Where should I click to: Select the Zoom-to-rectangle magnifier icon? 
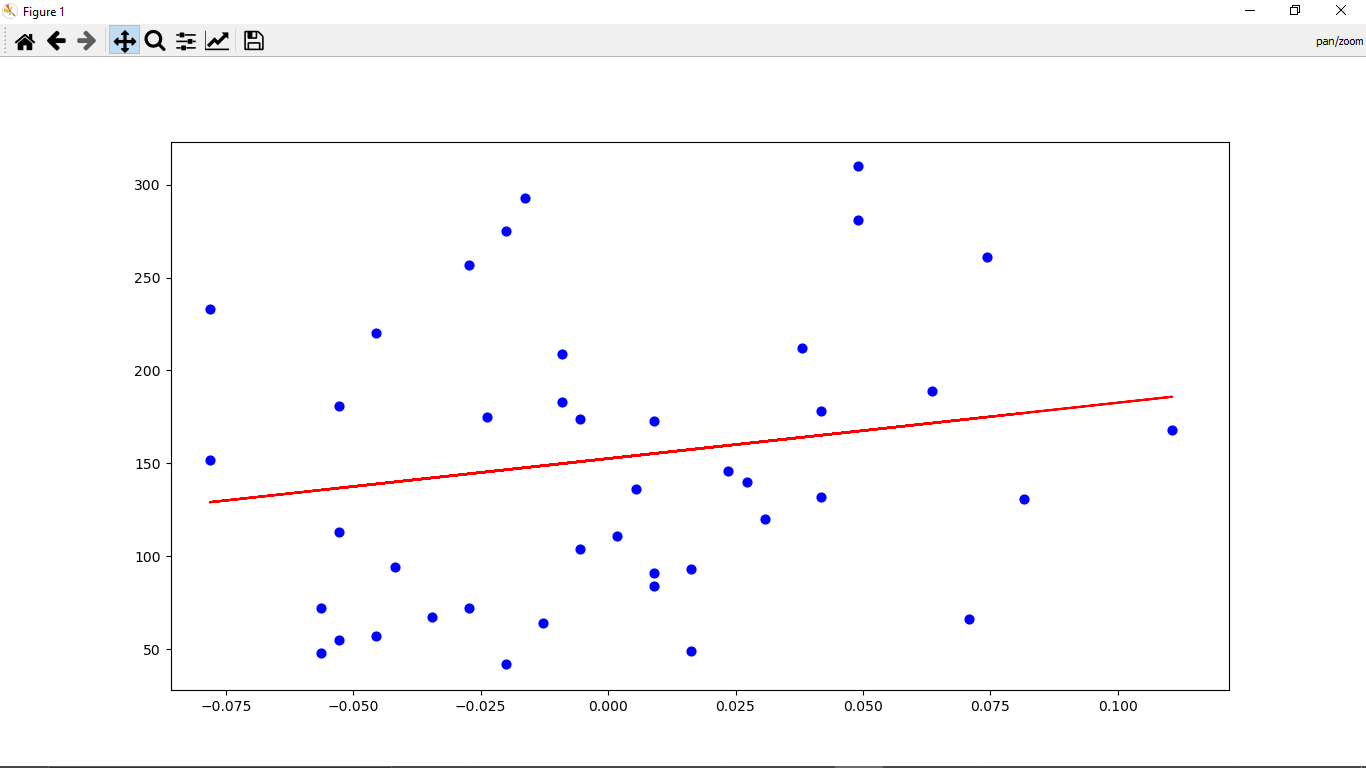(154, 41)
